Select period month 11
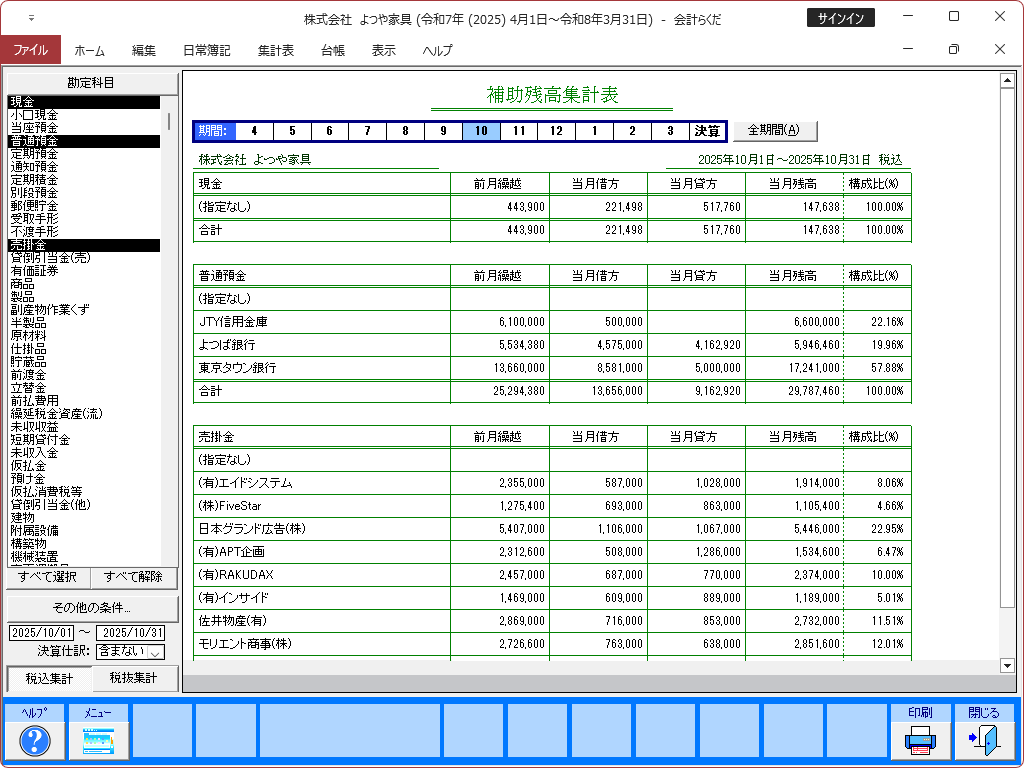This screenshot has width=1024, height=768. click(x=517, y=131)
